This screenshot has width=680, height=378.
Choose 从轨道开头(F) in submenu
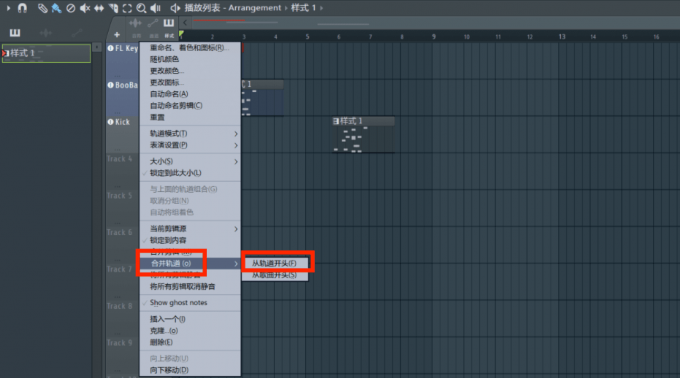tap(275, 263)
